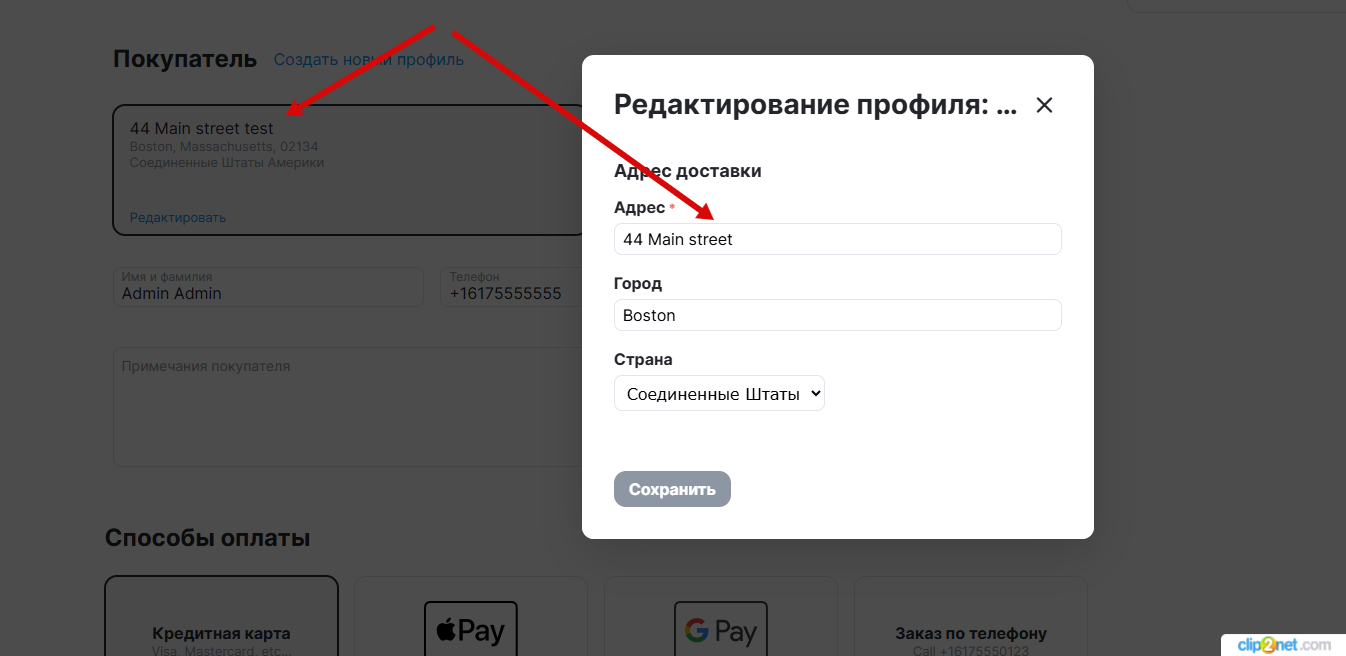Click the Редактирование профиля dialog title
Image resolution: width=1346 pixels, height=656 pixels.
pos(814,105)
